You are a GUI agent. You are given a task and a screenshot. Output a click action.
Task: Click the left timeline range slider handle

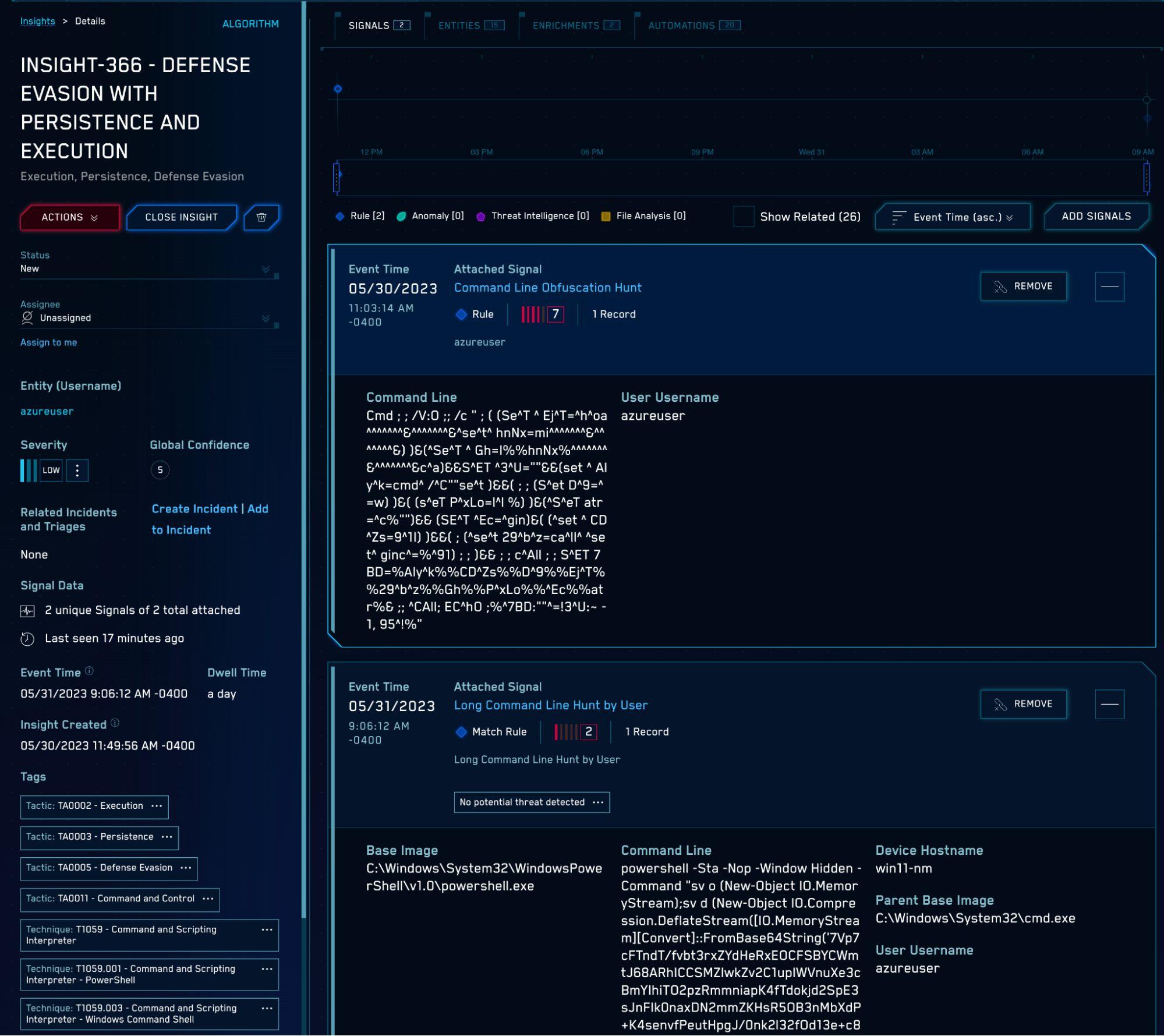337,178
